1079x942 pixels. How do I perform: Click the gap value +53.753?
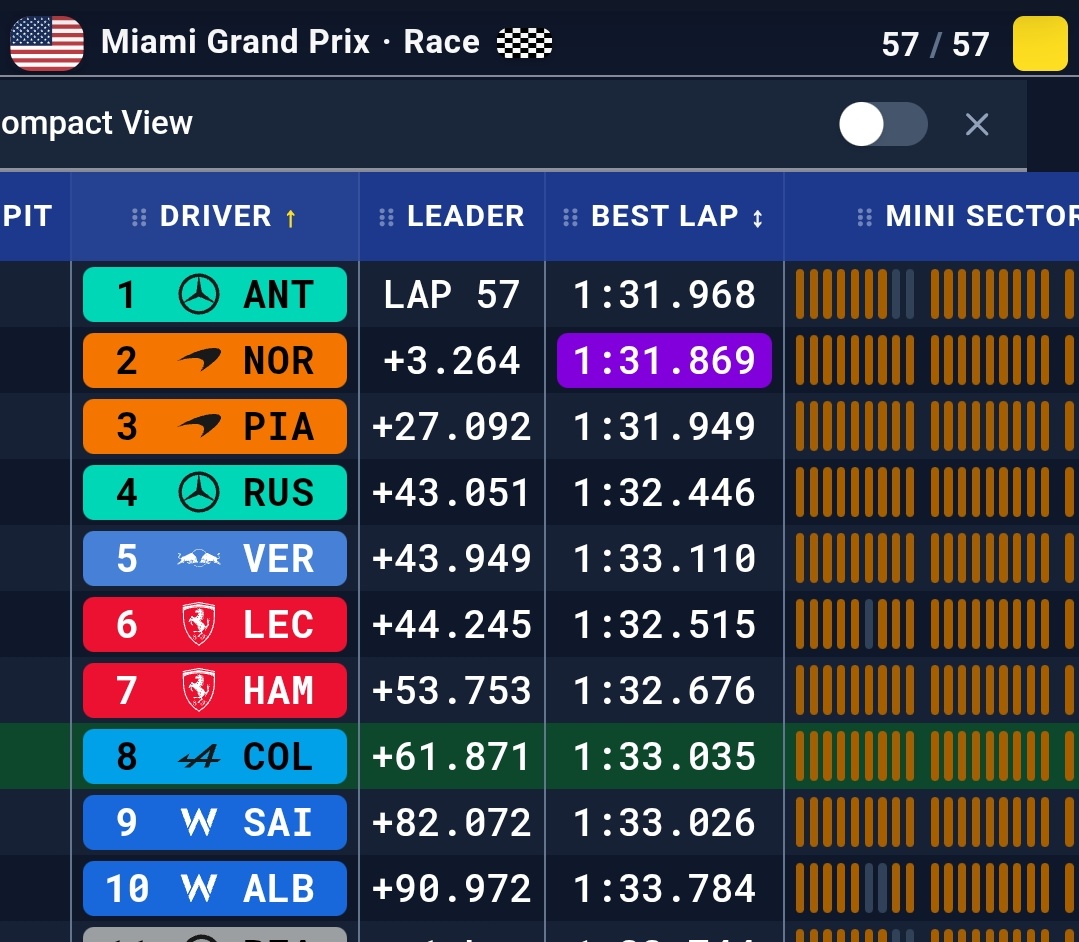pyautogui.click(x=451, y=691)
